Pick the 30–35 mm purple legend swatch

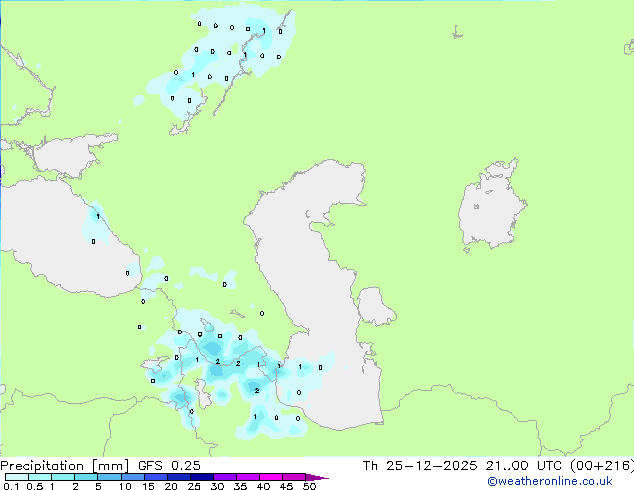[x=229, y=477]
